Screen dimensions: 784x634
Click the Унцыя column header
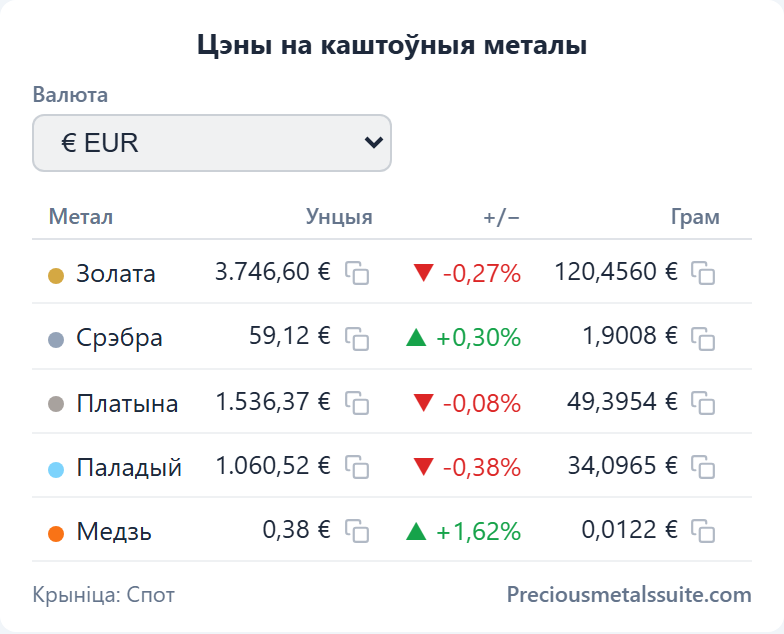(339, 217)
